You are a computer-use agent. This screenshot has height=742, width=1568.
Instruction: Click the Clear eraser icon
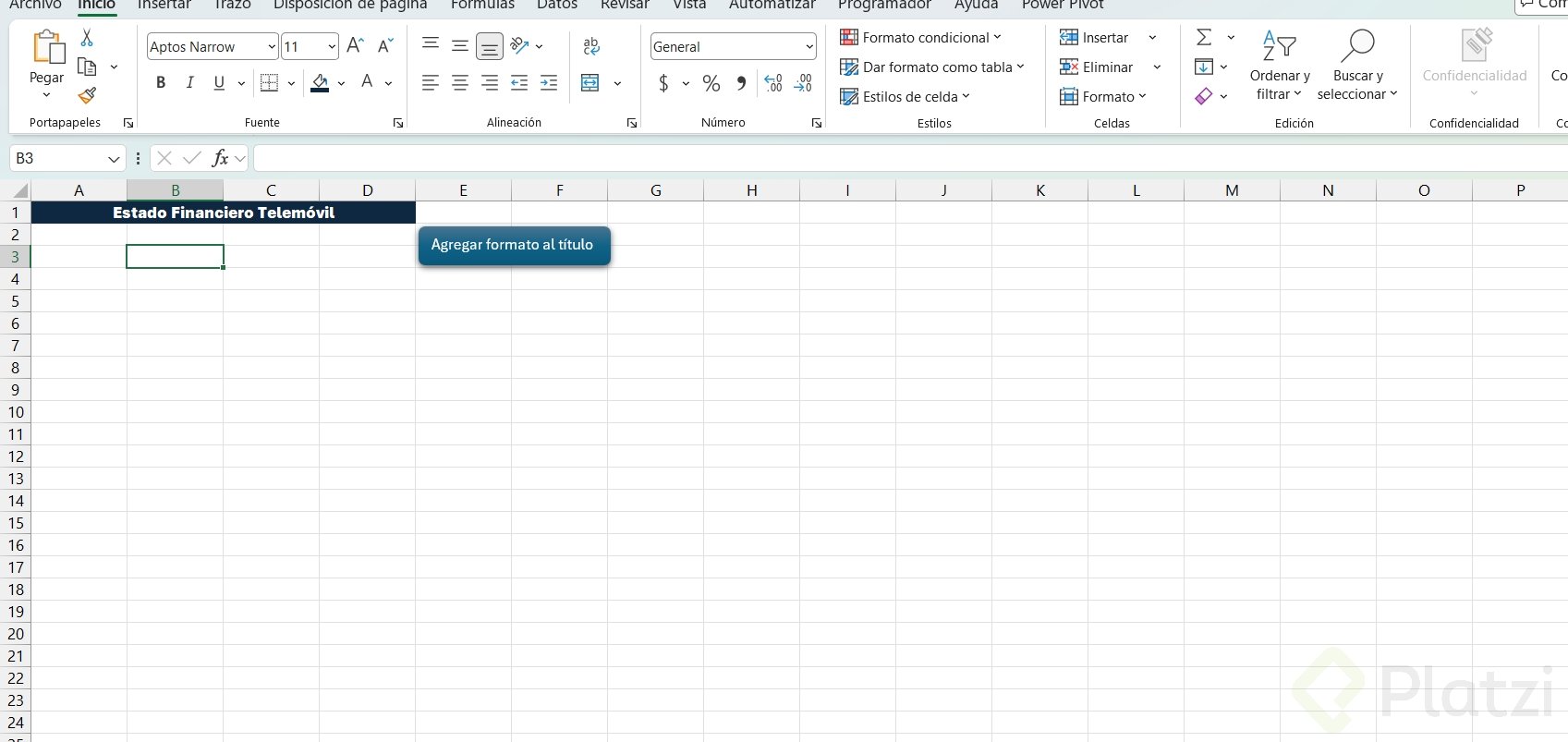(x=1203, y=96)
